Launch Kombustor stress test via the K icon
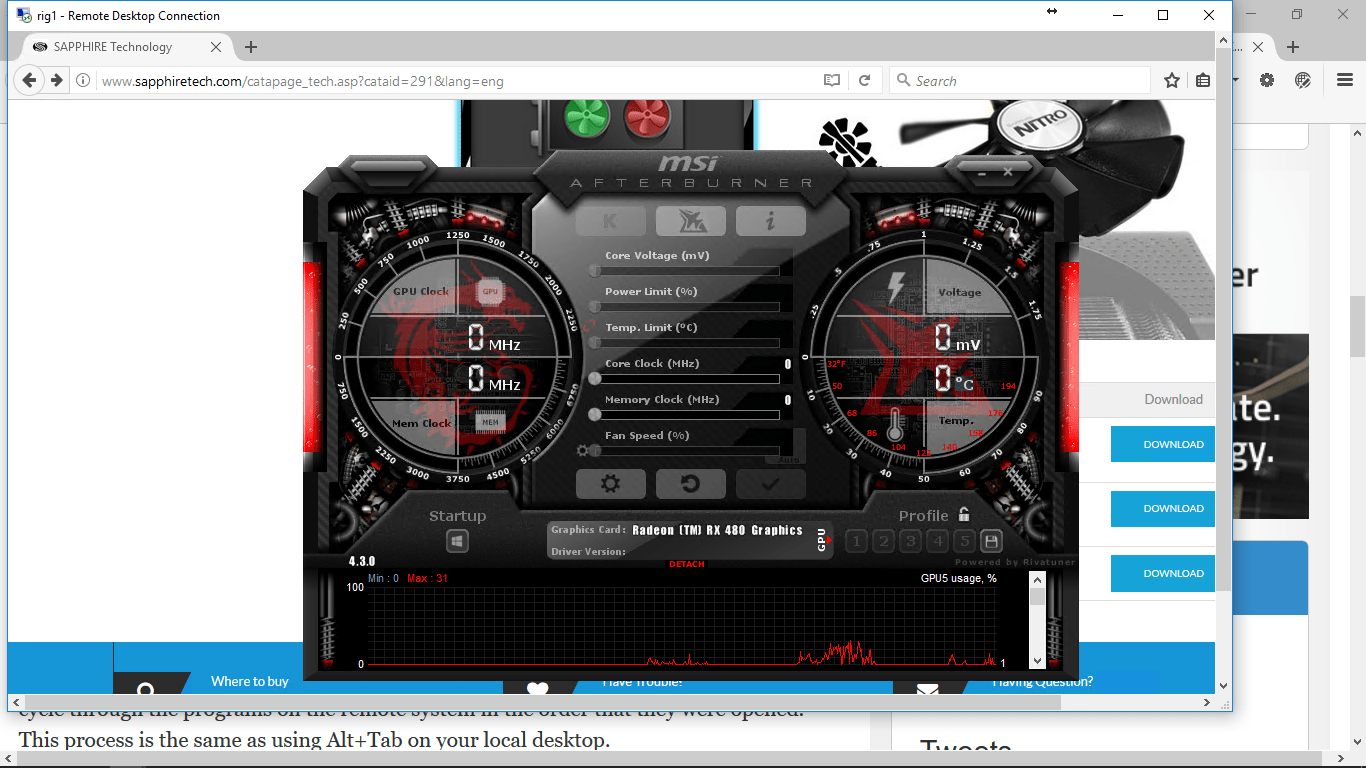The width and height of the screenshot is (1366, 768). [610, 221]
